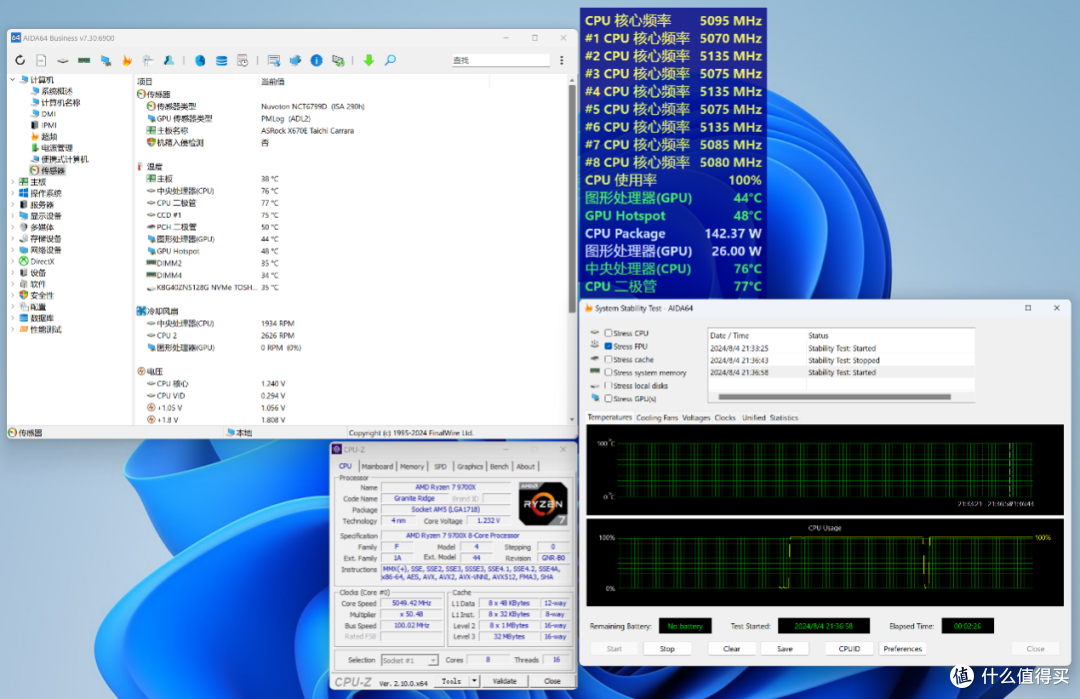Image resolution: width=1080 pixels, height=699 pixels.
Task: Open the Memory tab in CPU-Z
Action: click(x=412, y=467)
